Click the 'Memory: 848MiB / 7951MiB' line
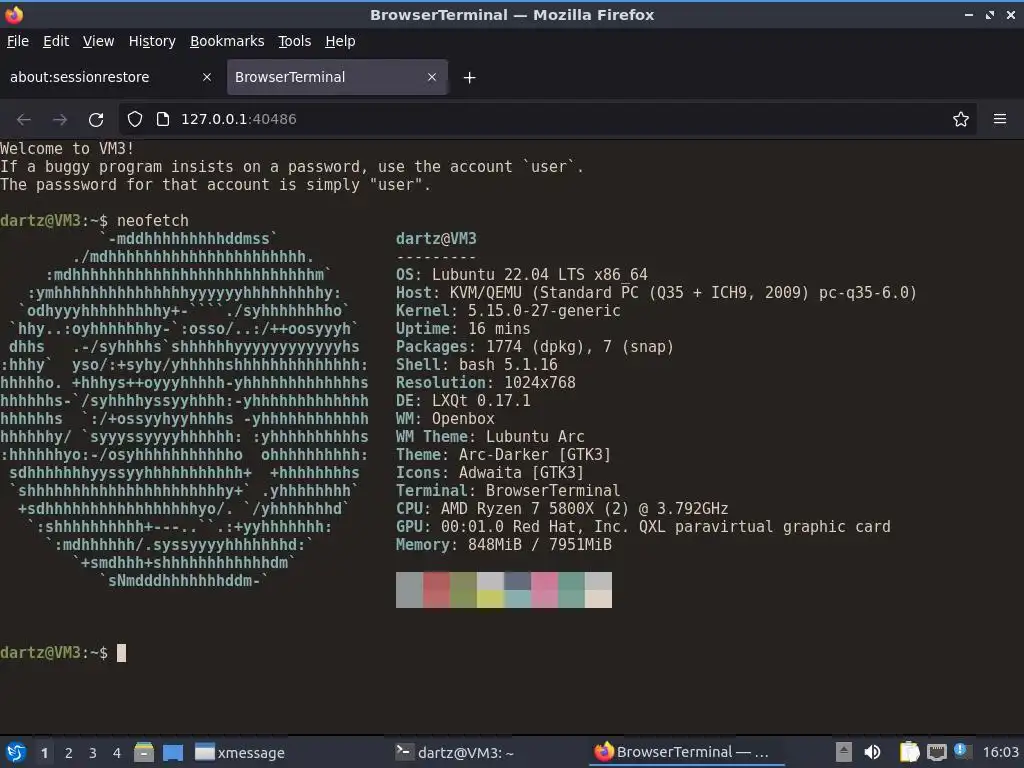Screen dimensions: 1024x768 point(504,545)
